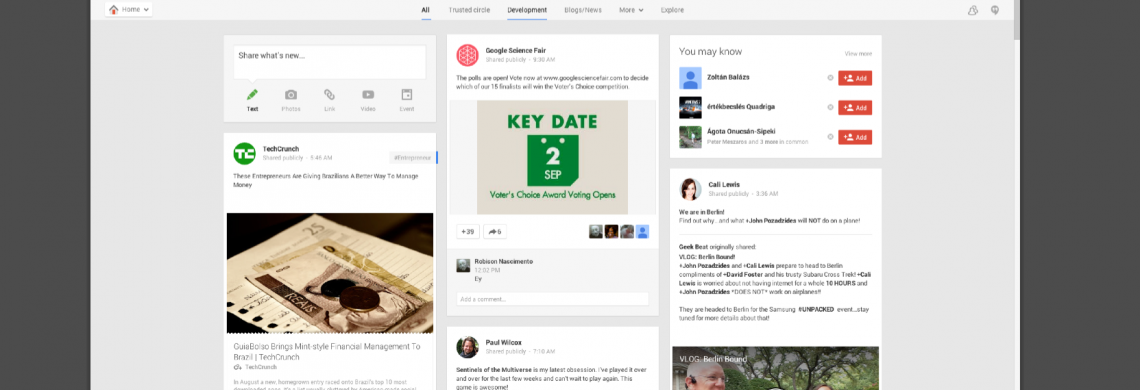Open Zoltán Balázs profile avatar

pyautogui.click(x=690, y=78)
